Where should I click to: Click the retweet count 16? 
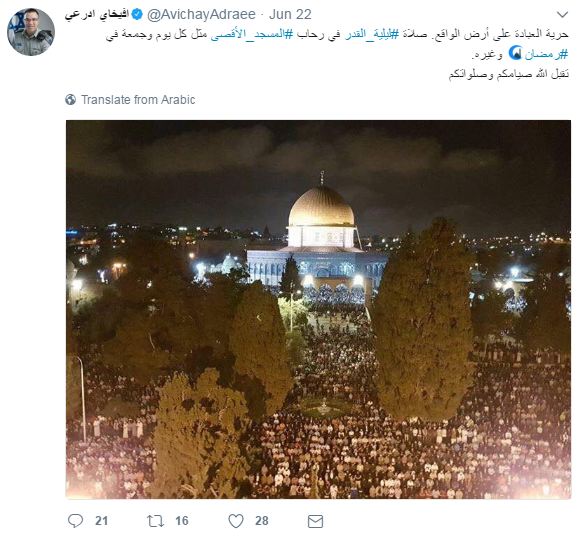click(x=182, y=521)
